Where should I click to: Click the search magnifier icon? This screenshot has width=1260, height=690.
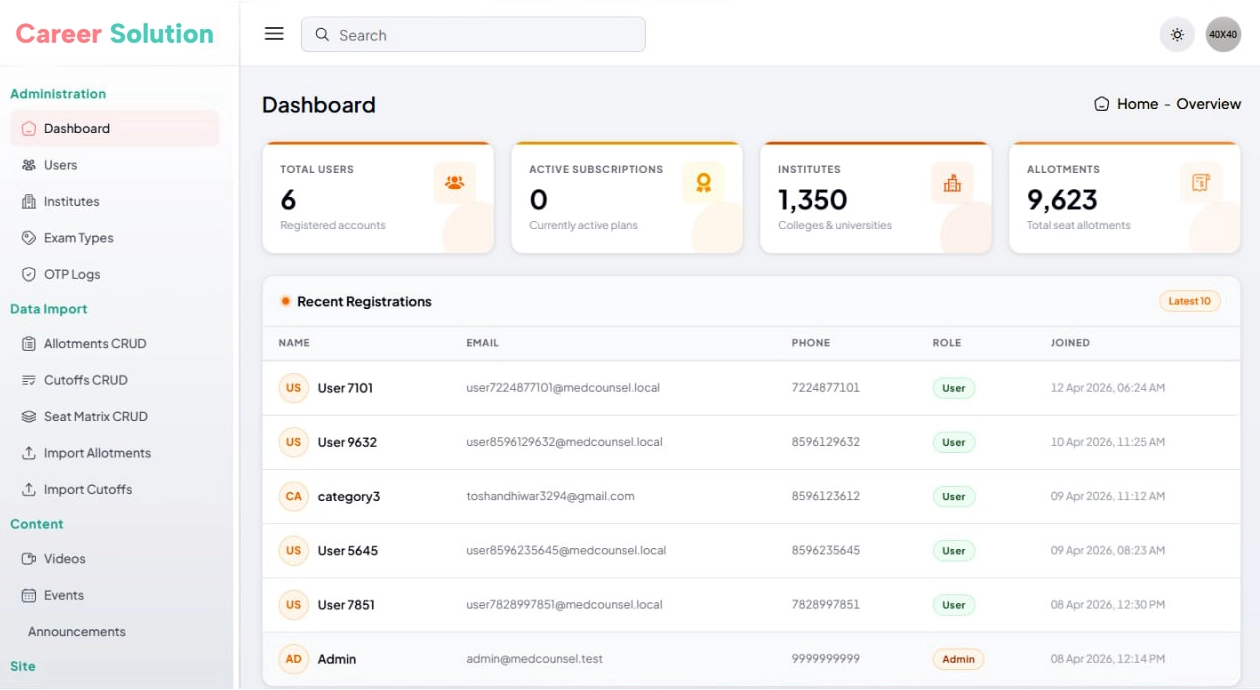(x=321, y=34)
